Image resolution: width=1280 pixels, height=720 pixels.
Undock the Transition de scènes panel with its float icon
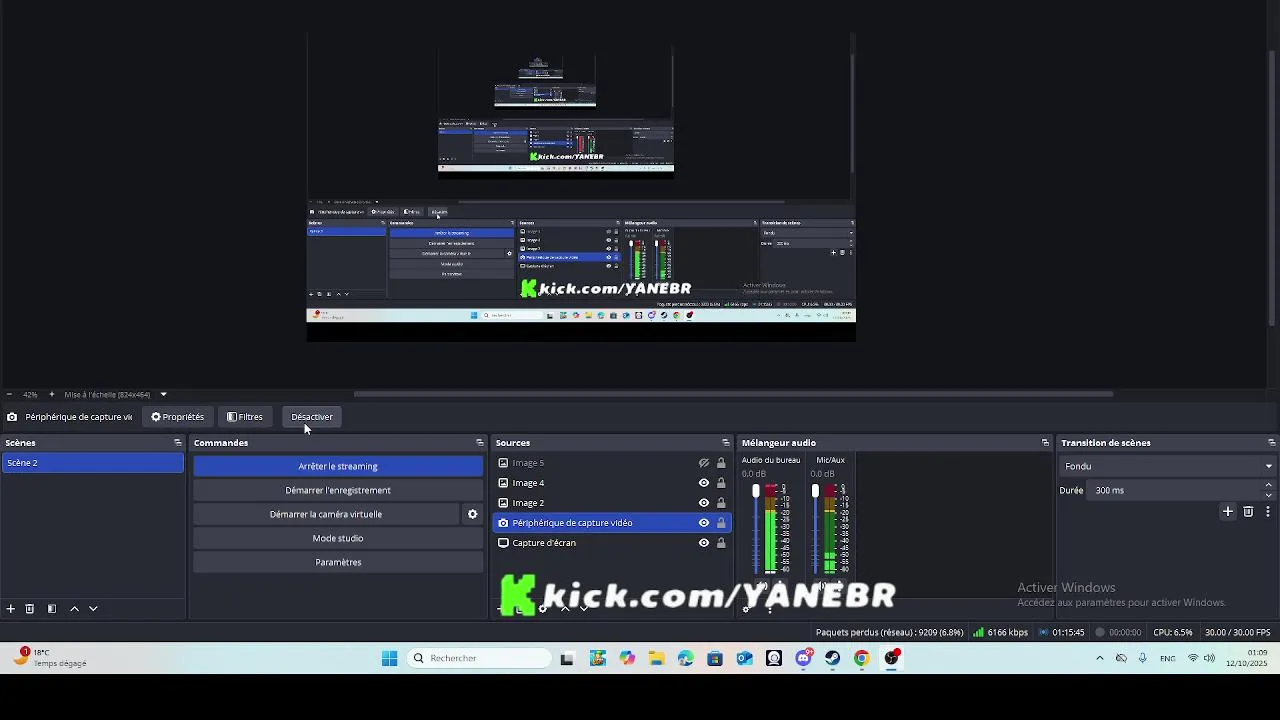1272,443
